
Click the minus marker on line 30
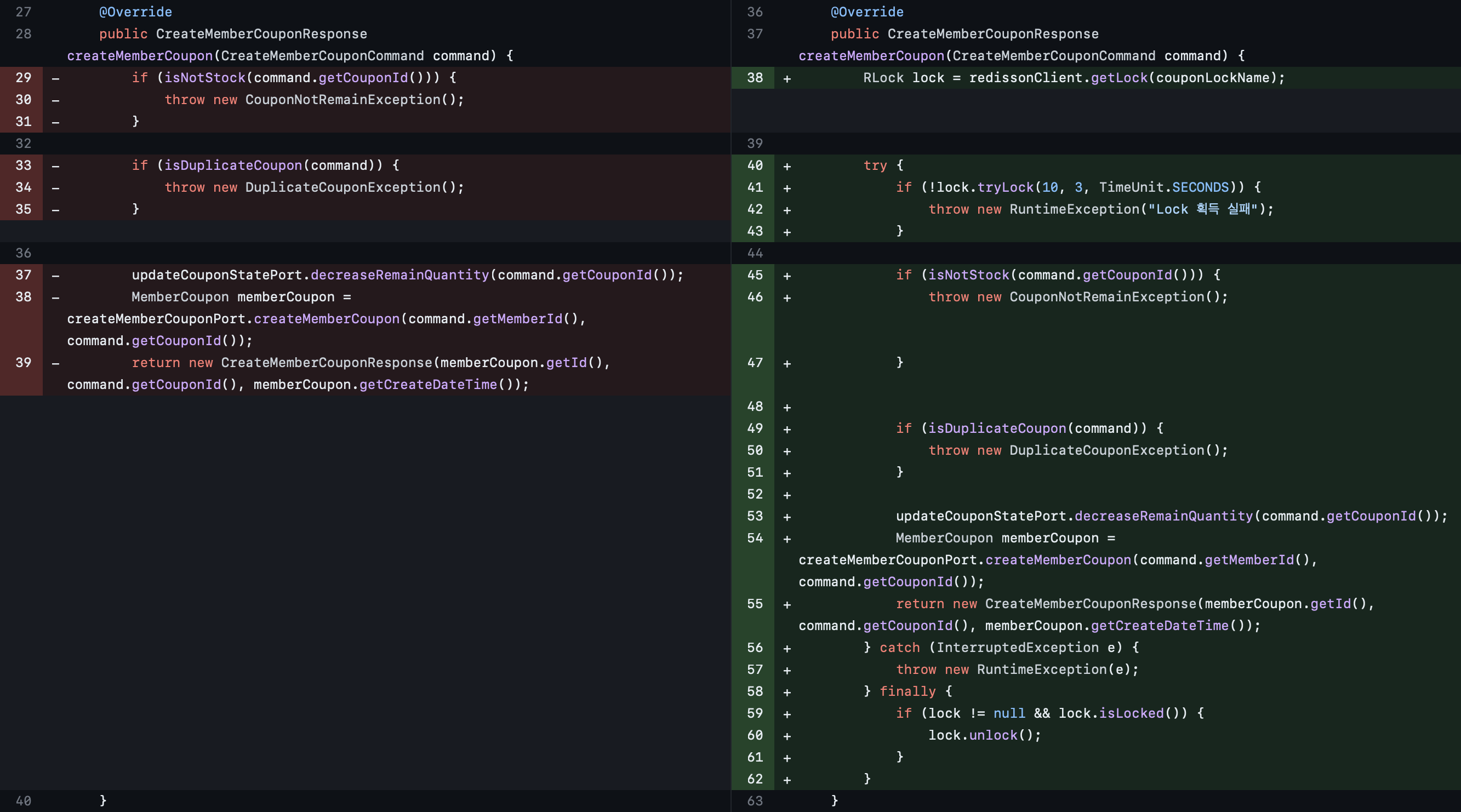(x=55, y=100)
